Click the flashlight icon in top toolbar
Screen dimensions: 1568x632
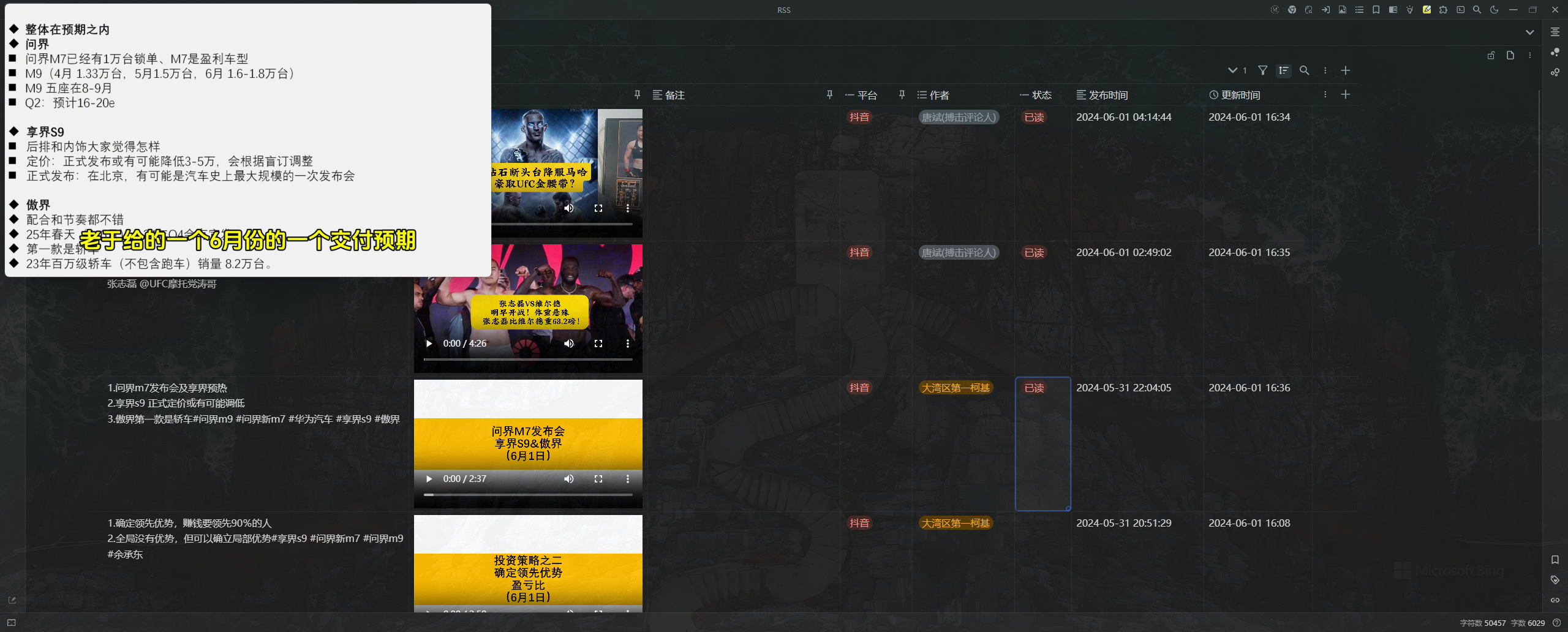click(1410, 10)
